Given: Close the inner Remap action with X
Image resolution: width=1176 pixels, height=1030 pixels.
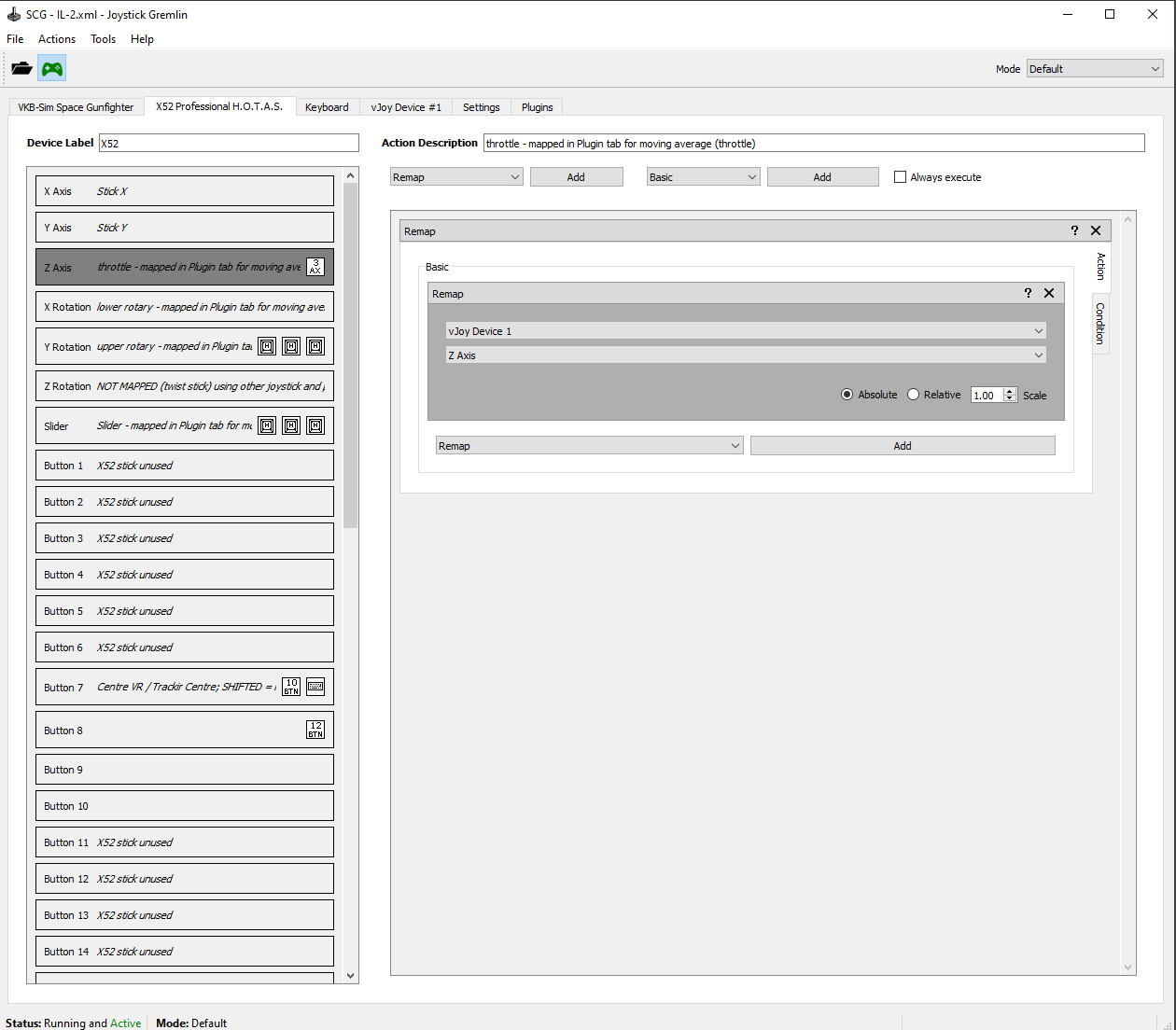Looking at the screenshot, I should [x=1049, y=293].
